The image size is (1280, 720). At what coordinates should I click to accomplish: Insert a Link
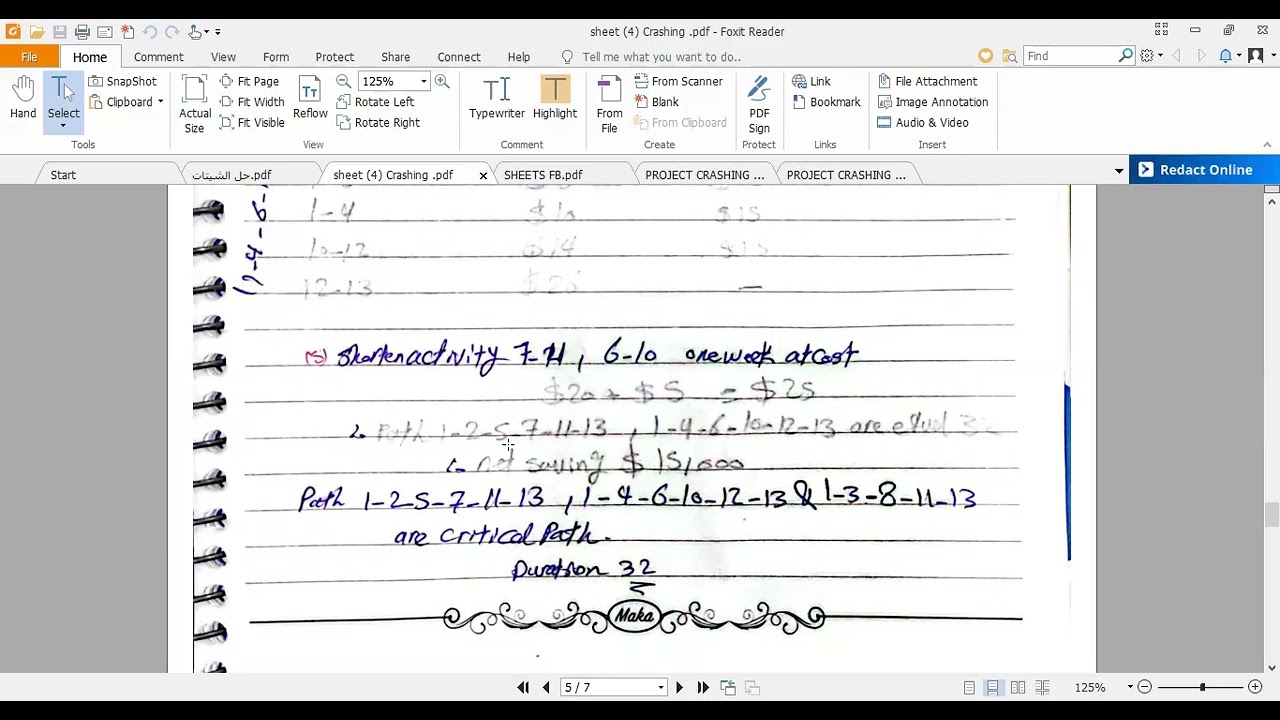(x=811, y=81)
